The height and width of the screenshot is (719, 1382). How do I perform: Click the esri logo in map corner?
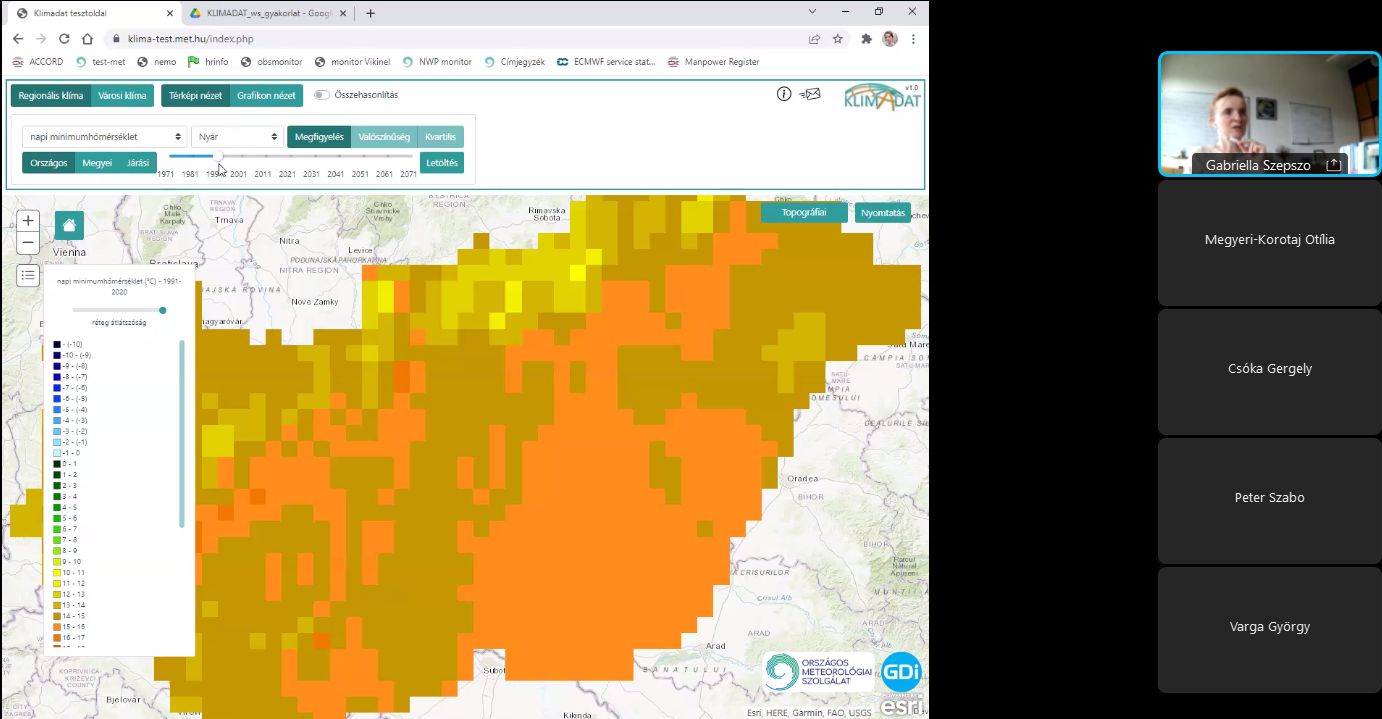coord(902,705)
